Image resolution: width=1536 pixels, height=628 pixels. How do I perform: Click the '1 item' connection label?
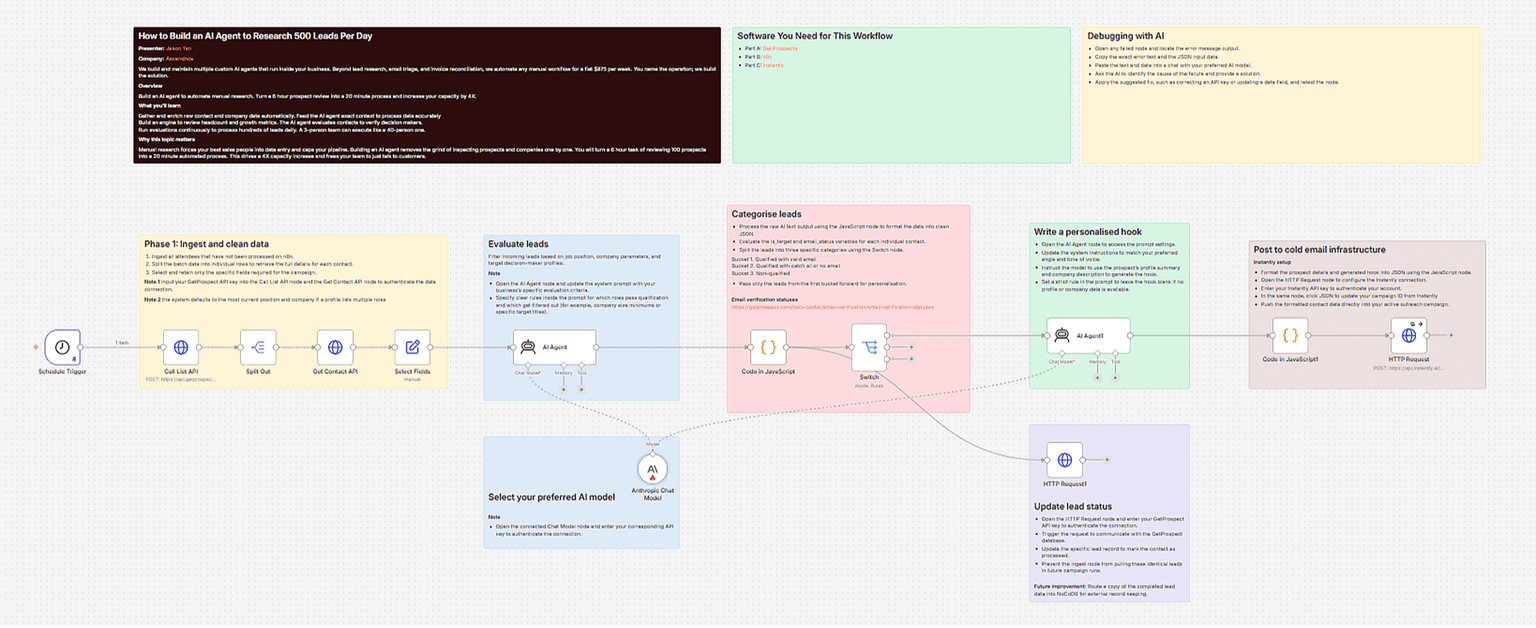point(121,343)
